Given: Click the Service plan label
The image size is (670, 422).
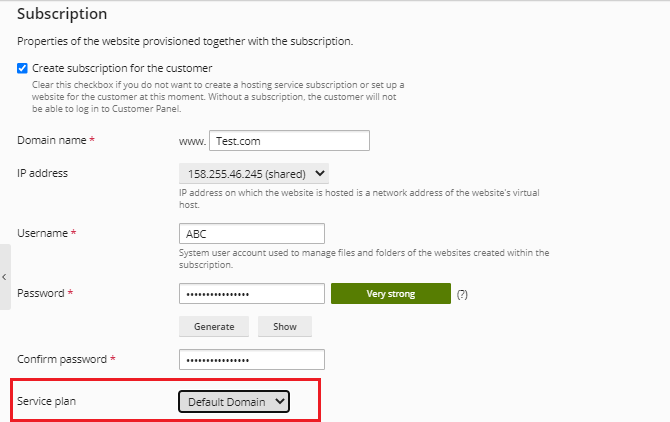Looking at the screenshot, I should (x=46, y=401).
